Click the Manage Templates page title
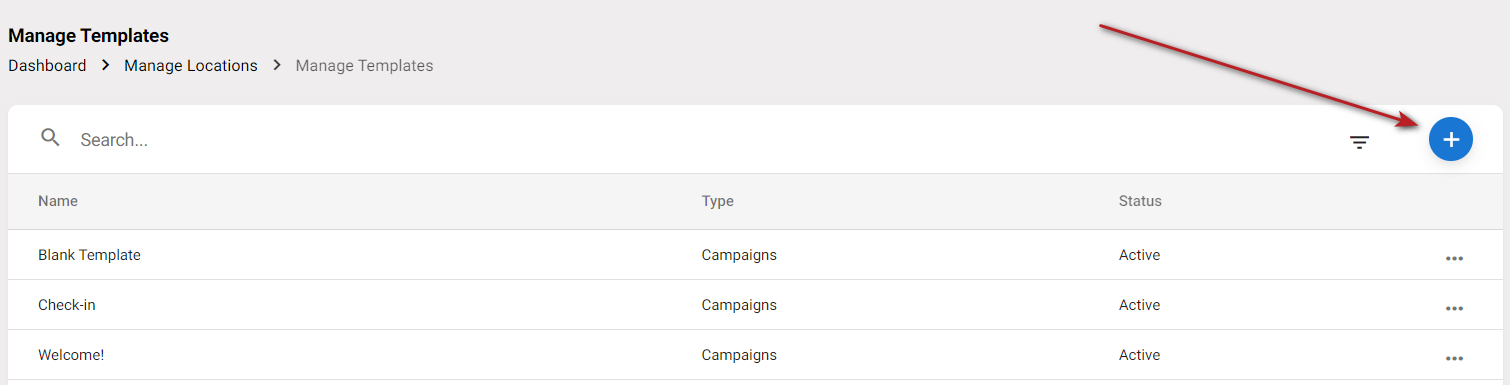Viewport: 1510px width, 385px height. (x=88, y=36)
